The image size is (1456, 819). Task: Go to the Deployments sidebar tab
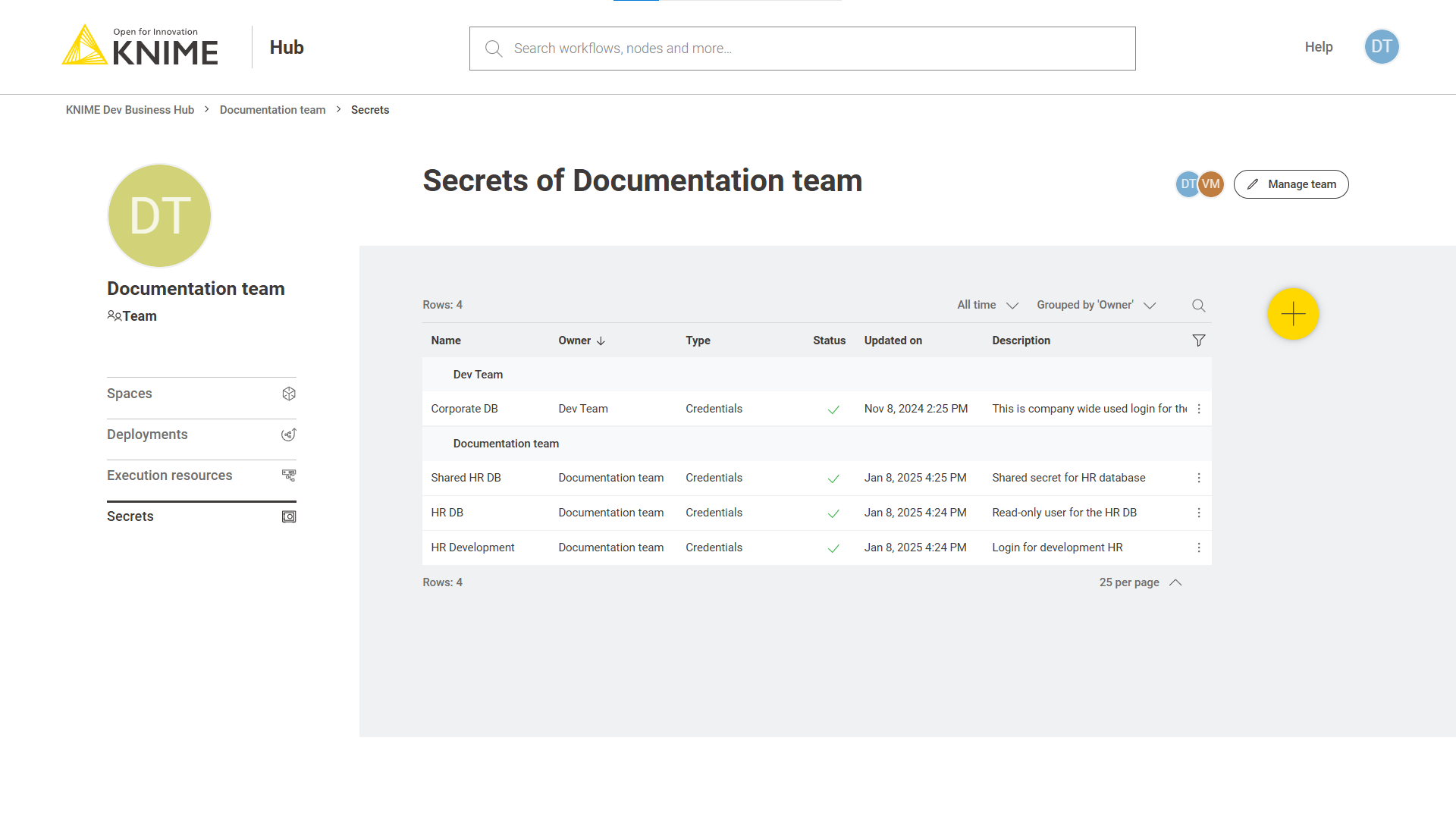[x=201, y=435]
